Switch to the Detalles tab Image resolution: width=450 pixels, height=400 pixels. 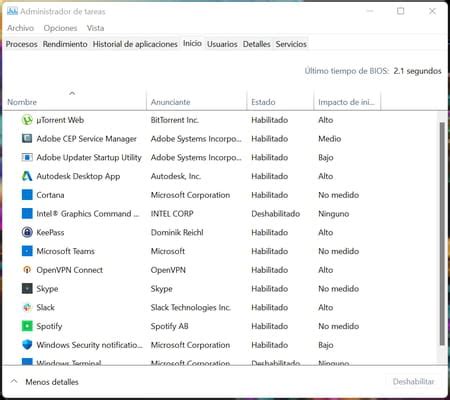(x=256, y=44)
